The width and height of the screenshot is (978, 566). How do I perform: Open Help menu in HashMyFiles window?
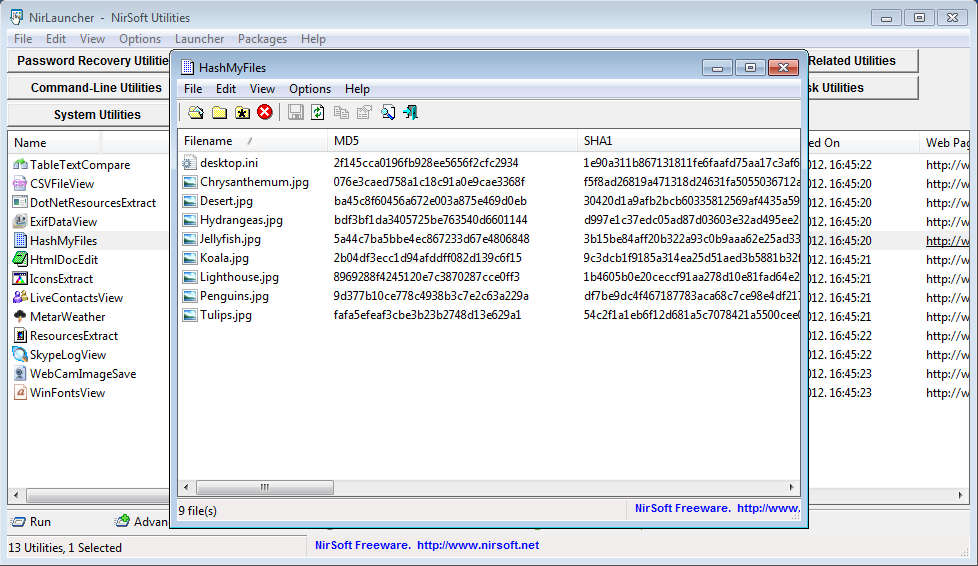(x=357, y=89)
